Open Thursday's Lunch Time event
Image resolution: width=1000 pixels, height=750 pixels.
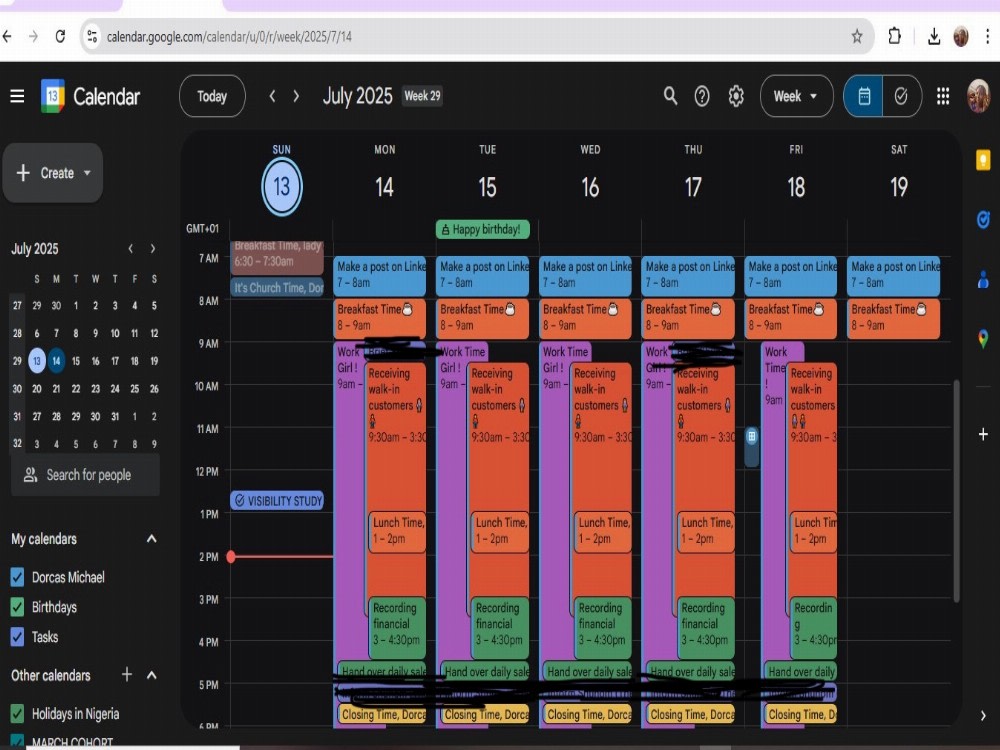705,531
